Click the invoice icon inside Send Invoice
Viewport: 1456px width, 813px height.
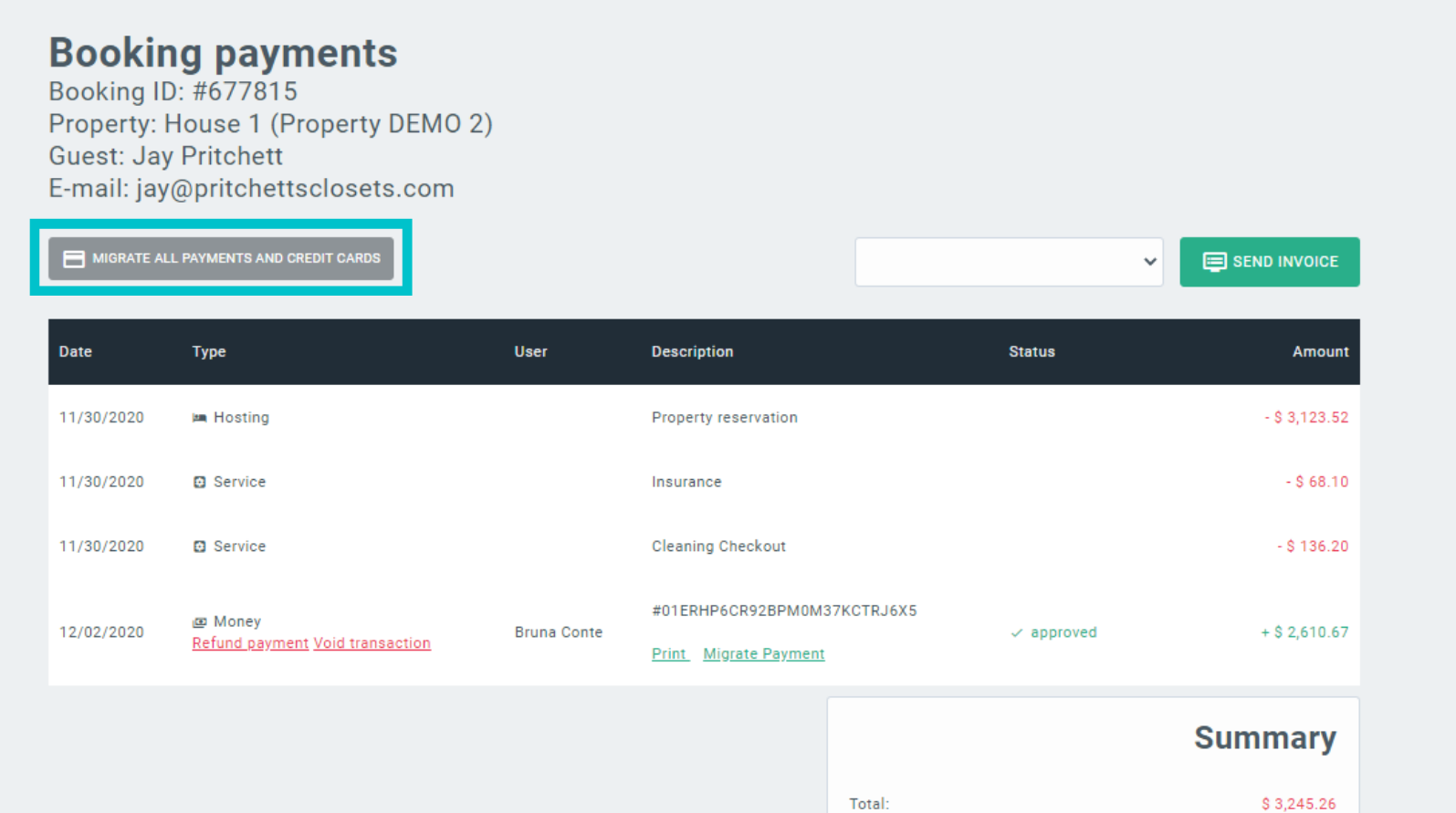click(1213, 262)
